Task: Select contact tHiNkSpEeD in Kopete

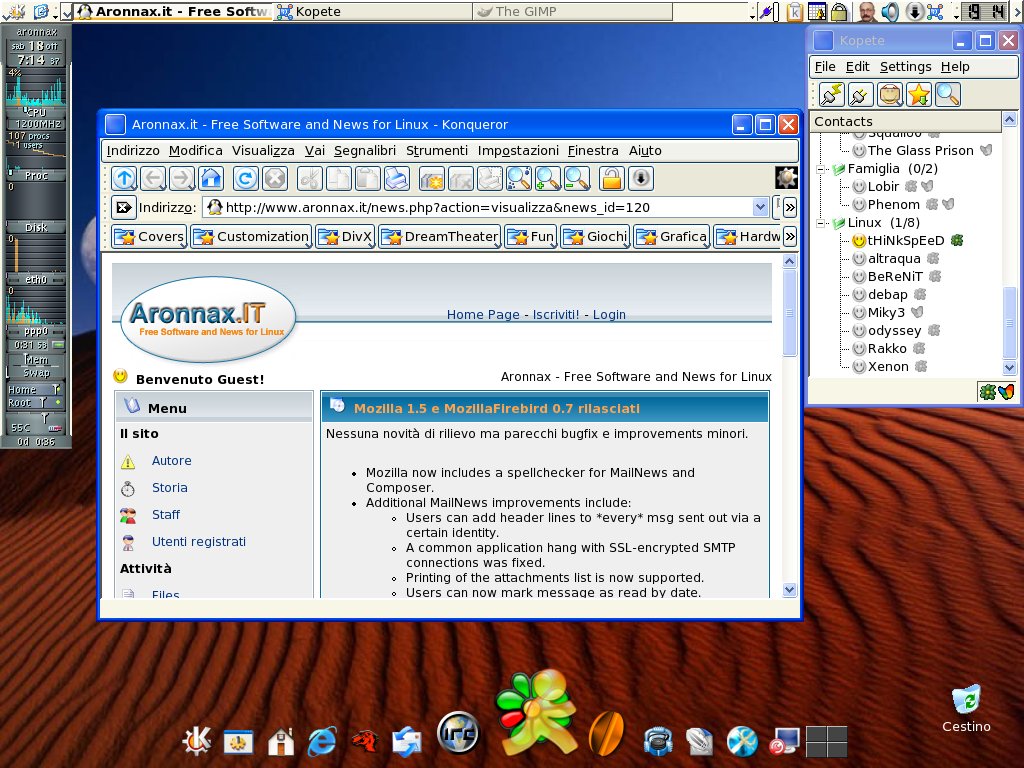Action: pos(906,241)
